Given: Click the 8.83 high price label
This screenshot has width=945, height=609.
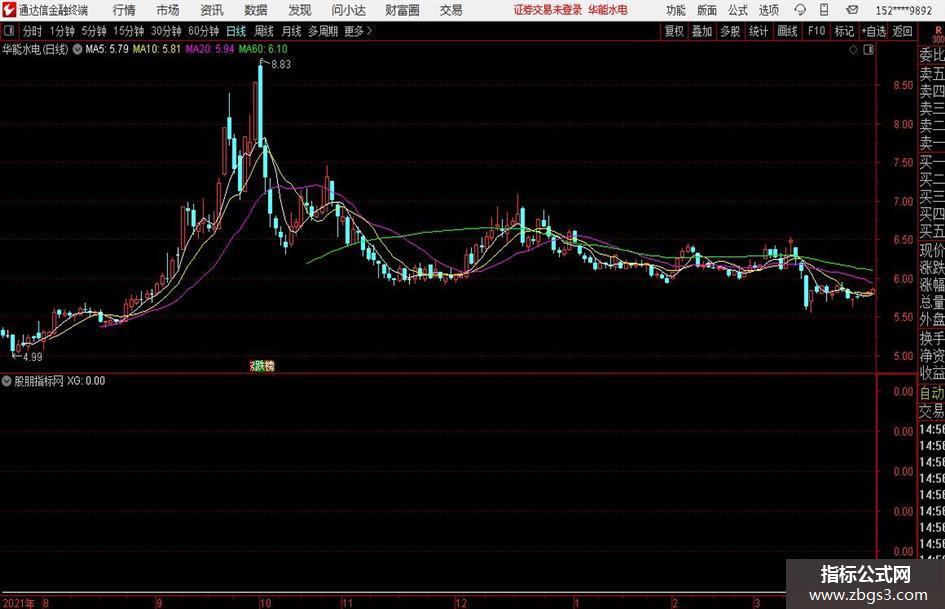Looking at the screenshot, I should 281,64.
